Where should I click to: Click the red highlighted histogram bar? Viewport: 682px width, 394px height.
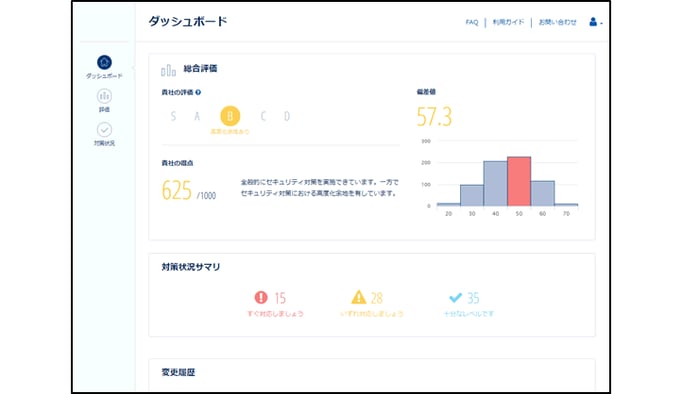[519, 181]
